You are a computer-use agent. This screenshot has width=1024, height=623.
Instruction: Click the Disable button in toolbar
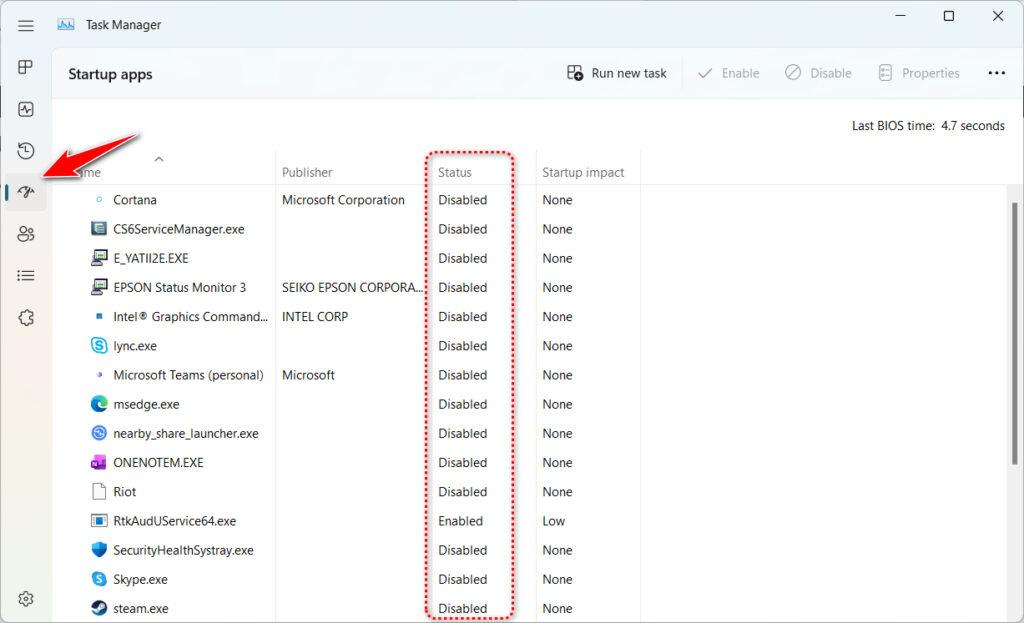click(x=818, y=73)
